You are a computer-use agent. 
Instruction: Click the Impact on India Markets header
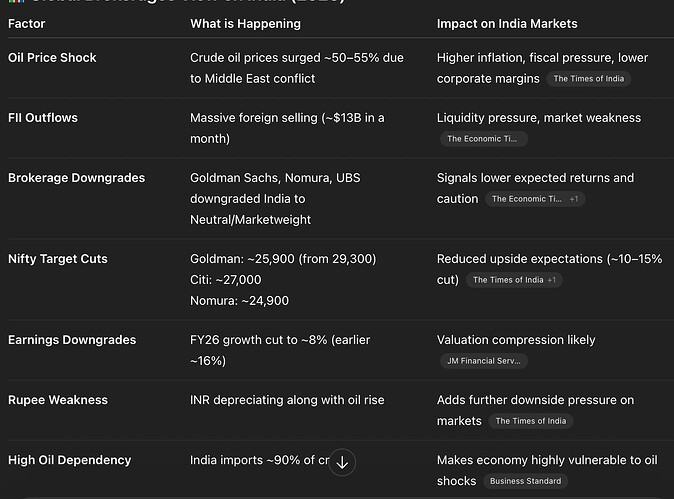pos(507,23)
